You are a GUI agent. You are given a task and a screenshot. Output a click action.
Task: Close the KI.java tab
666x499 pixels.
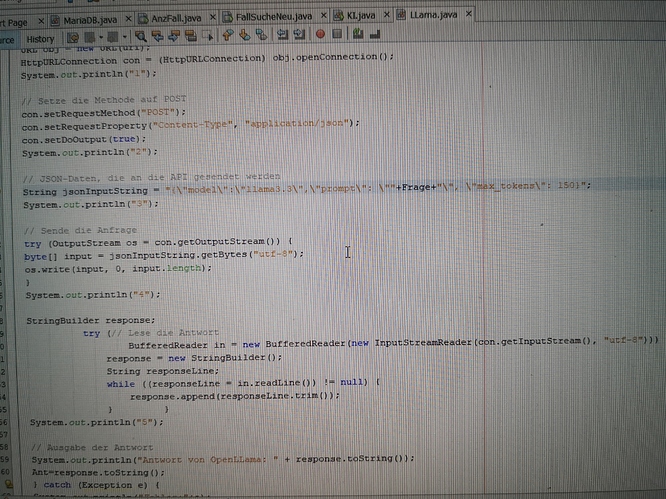click(387, 15)
